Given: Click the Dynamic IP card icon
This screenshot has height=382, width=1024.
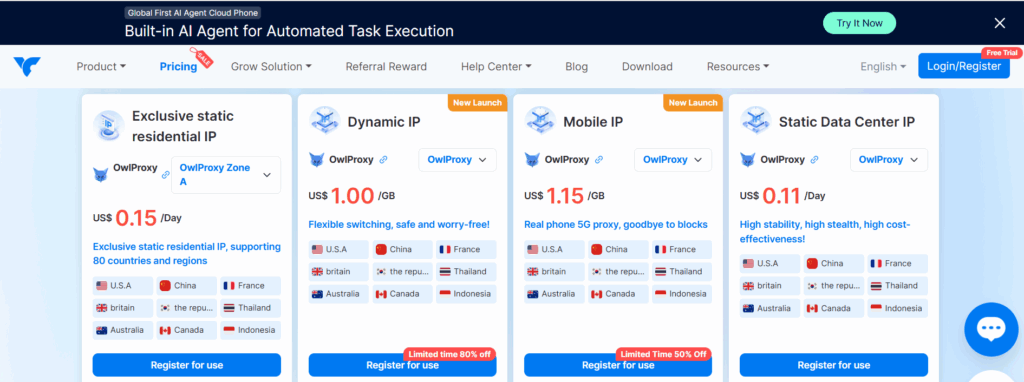Looking at the screenshot, I should (x=325, y=121).
